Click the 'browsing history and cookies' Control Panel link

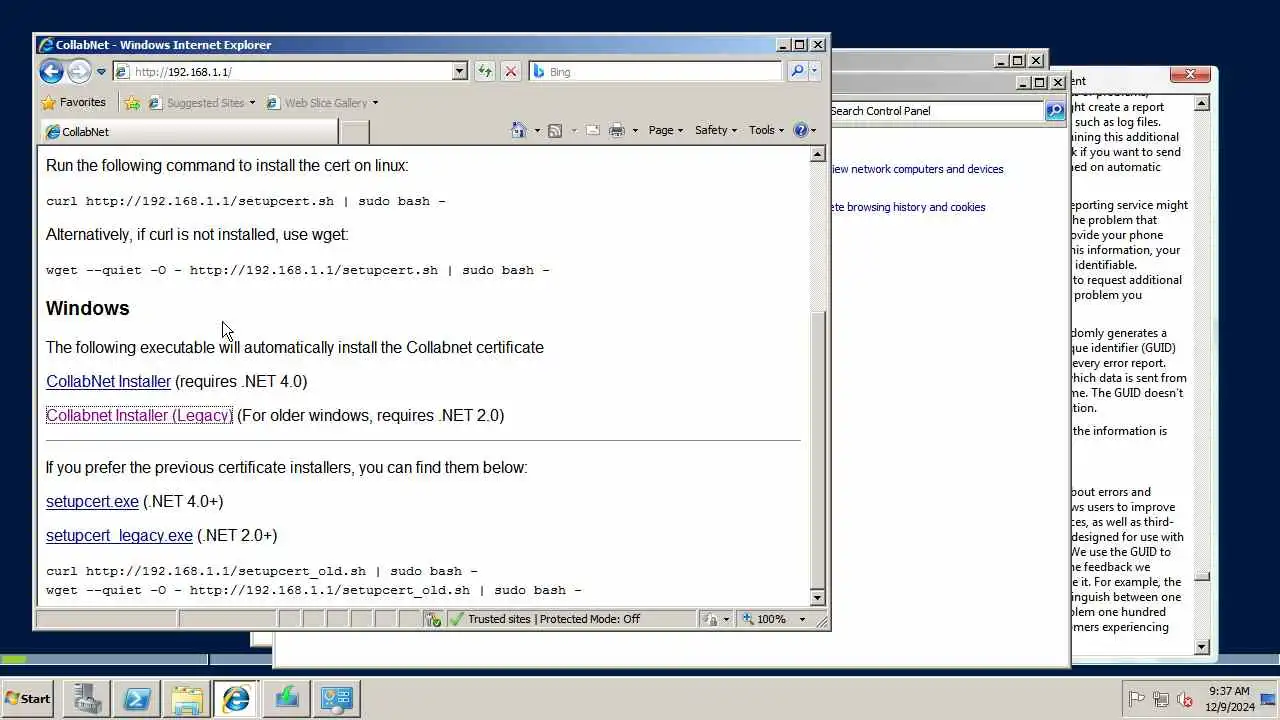click(916, 207)
